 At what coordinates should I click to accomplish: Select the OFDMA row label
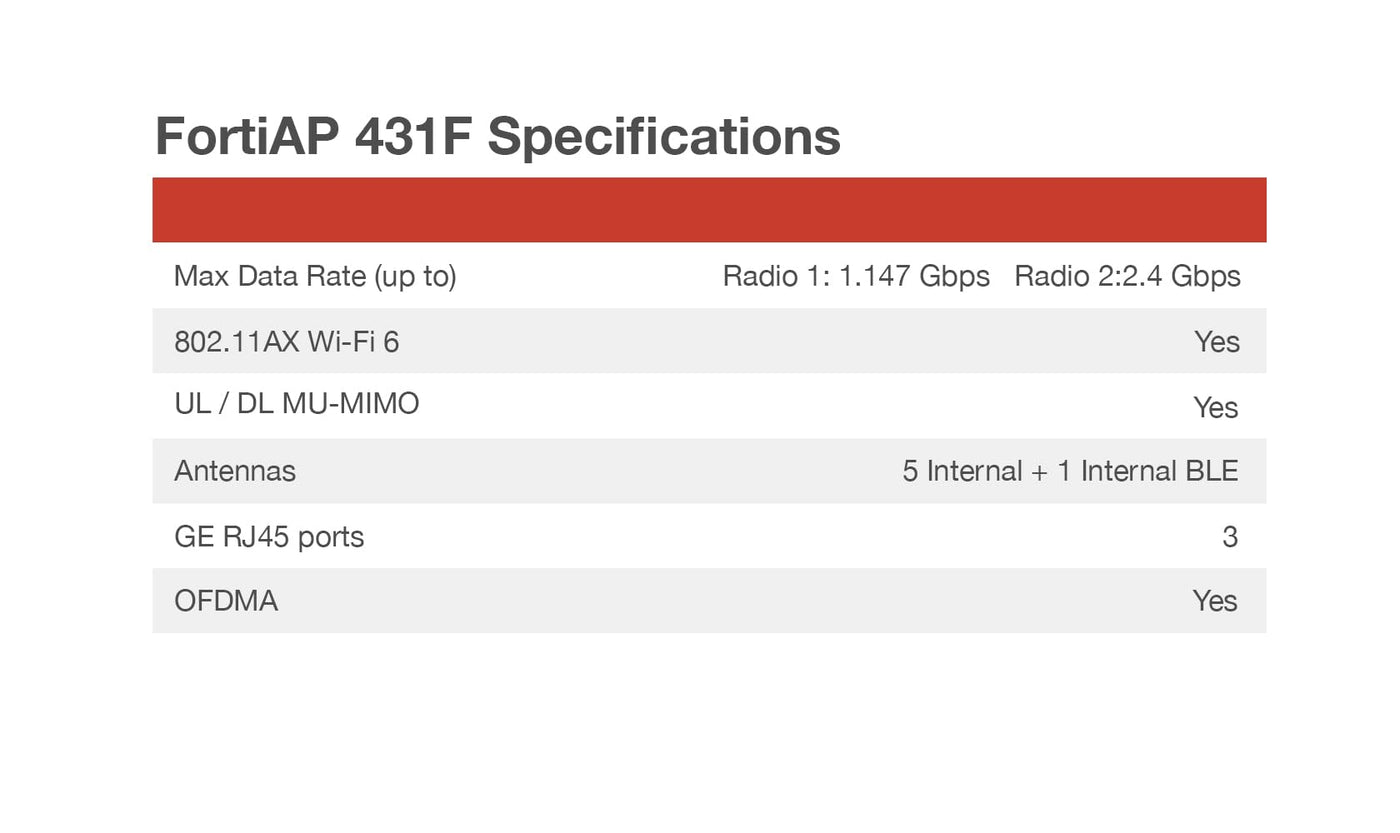pyautogui.click(x=226, y=601)
